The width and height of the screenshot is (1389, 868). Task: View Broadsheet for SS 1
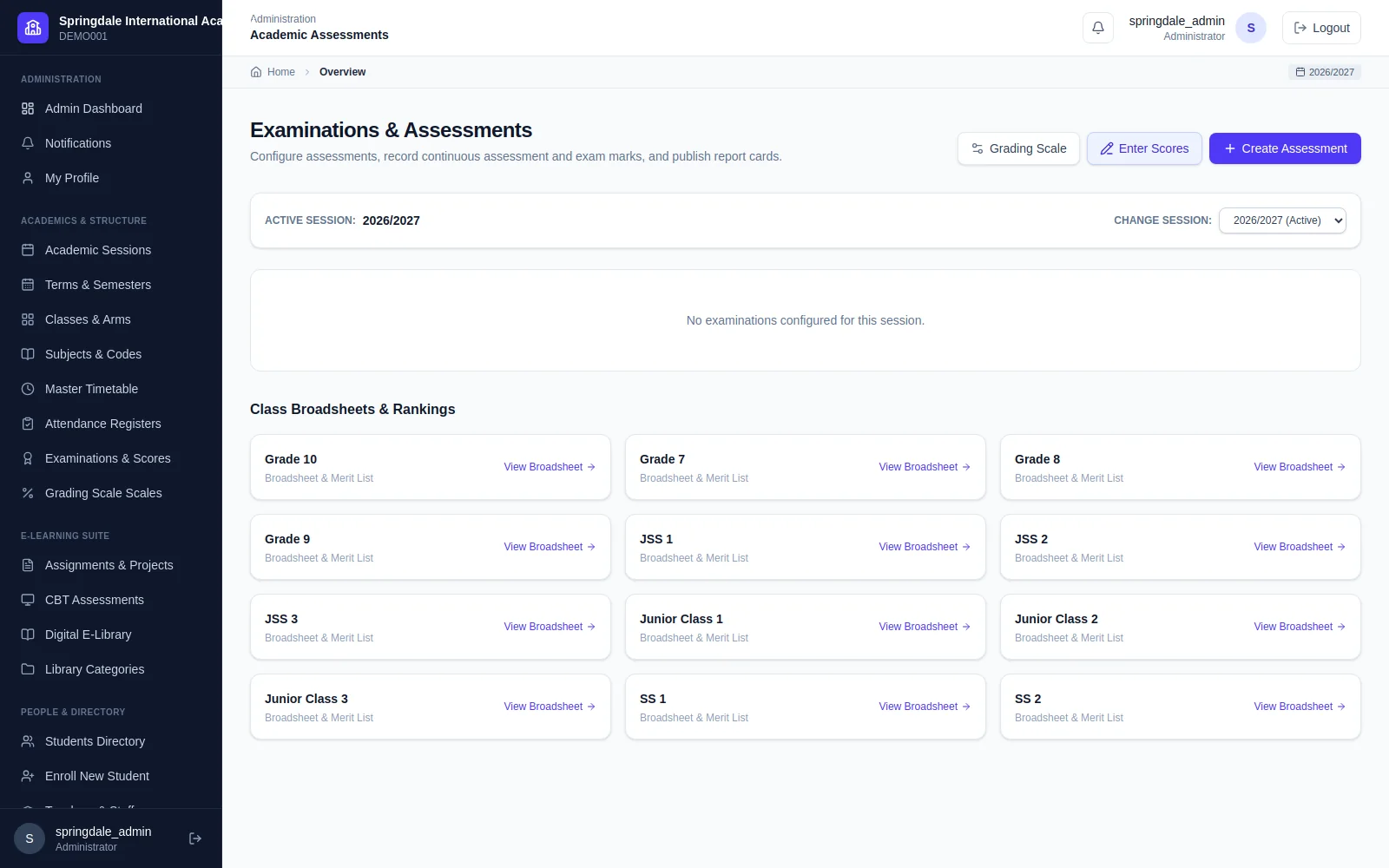[x=925, y=707]
